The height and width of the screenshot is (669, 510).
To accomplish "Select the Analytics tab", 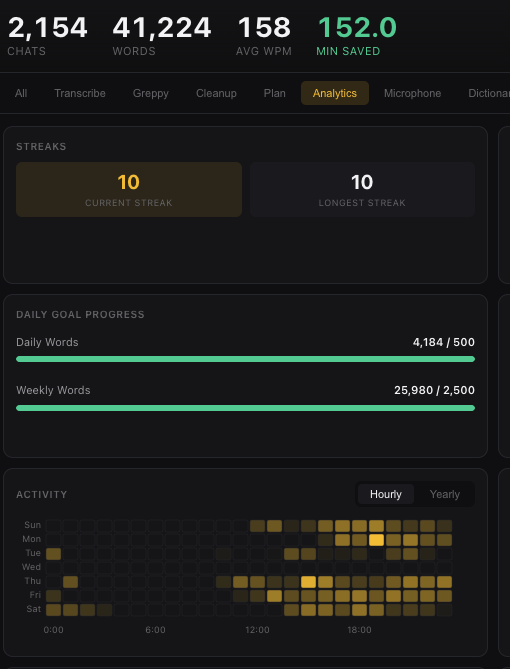I will (335, 93).
